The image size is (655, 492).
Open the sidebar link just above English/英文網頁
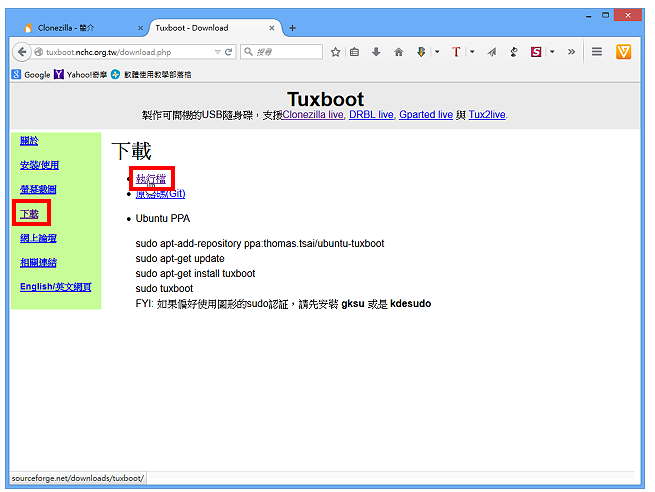[x=38, y=262]
